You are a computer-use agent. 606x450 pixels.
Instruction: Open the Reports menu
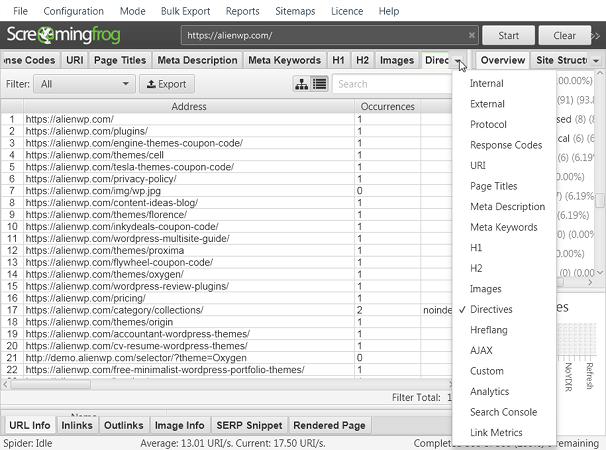pyautogui.click(x=242, y=11)
